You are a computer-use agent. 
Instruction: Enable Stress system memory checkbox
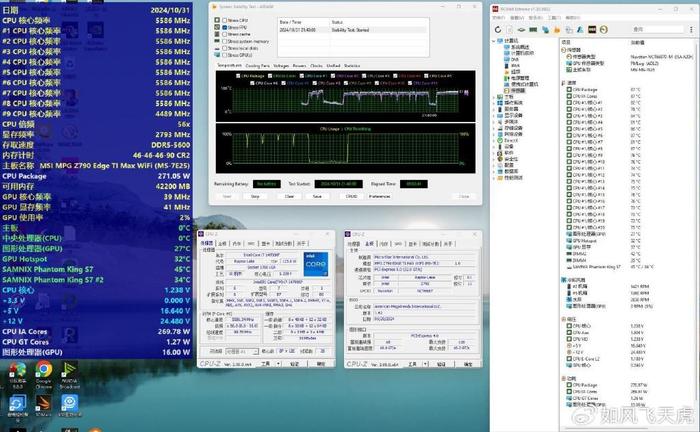225,41
